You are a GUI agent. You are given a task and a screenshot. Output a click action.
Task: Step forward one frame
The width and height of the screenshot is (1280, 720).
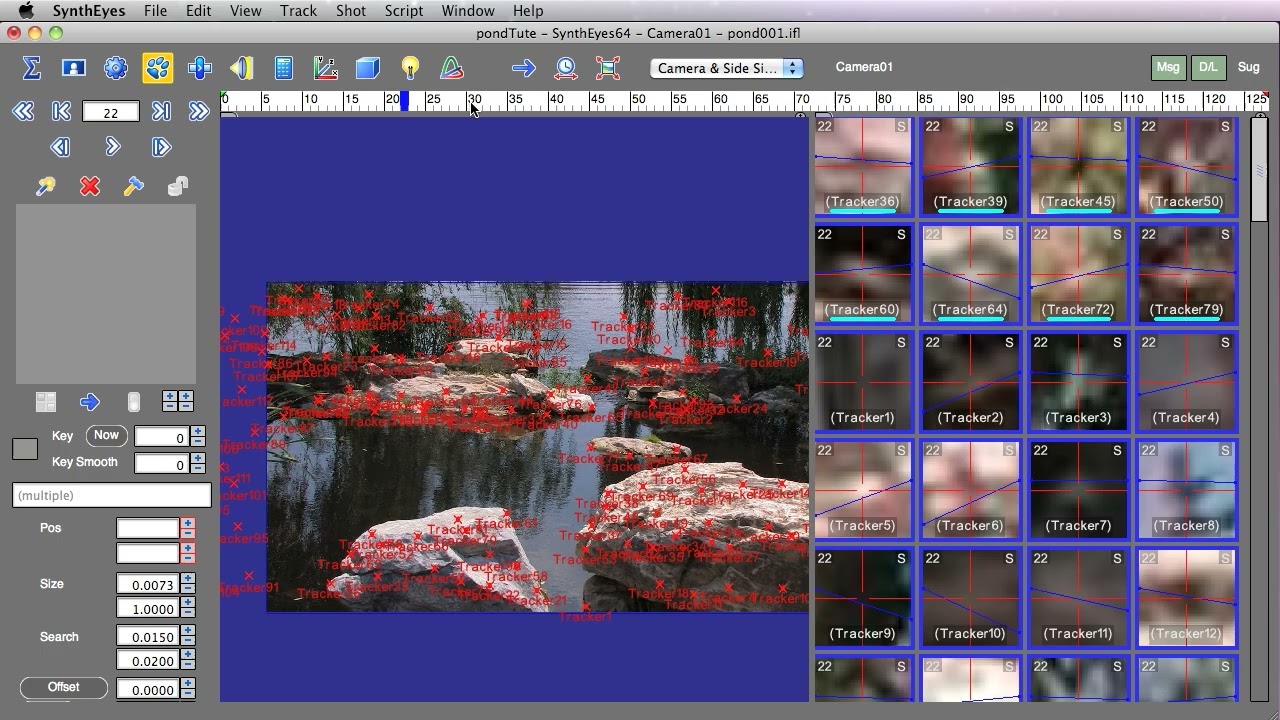[161, 147]
